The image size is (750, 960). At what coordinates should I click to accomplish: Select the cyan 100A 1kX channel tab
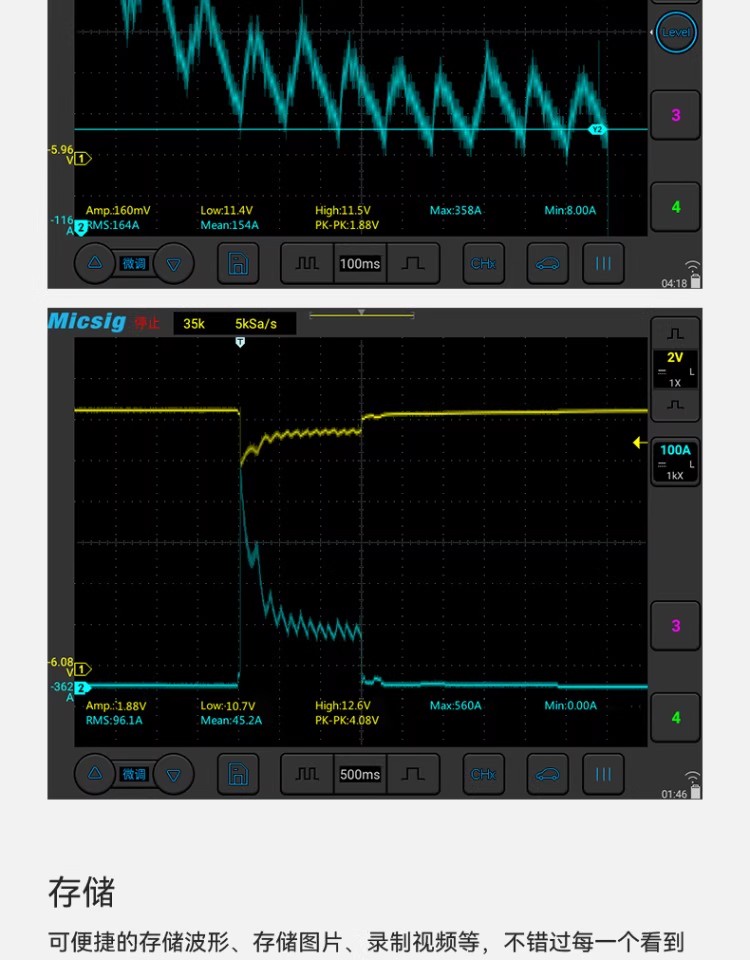675,461
